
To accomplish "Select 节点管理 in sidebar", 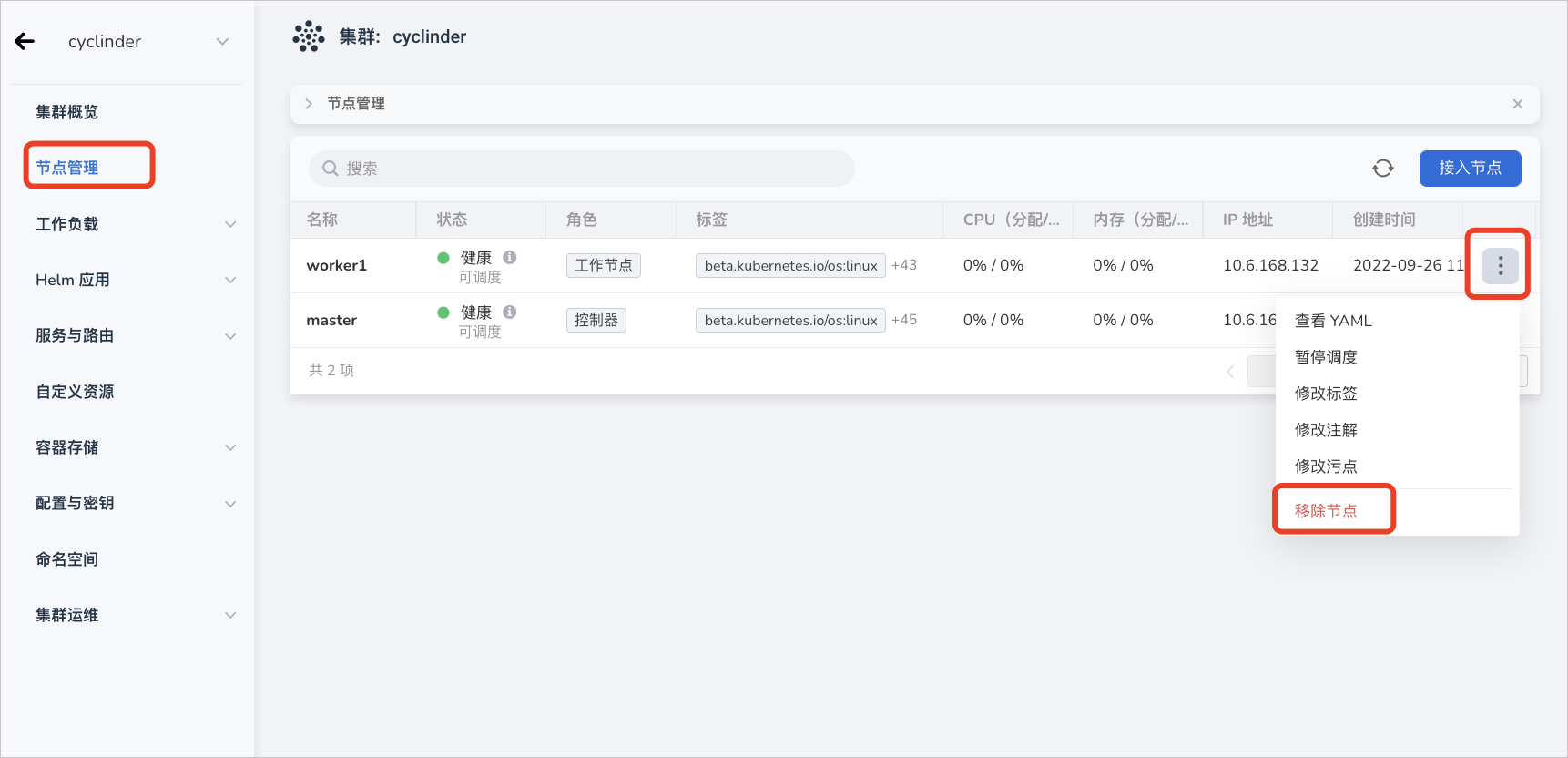I will point(67,168).
